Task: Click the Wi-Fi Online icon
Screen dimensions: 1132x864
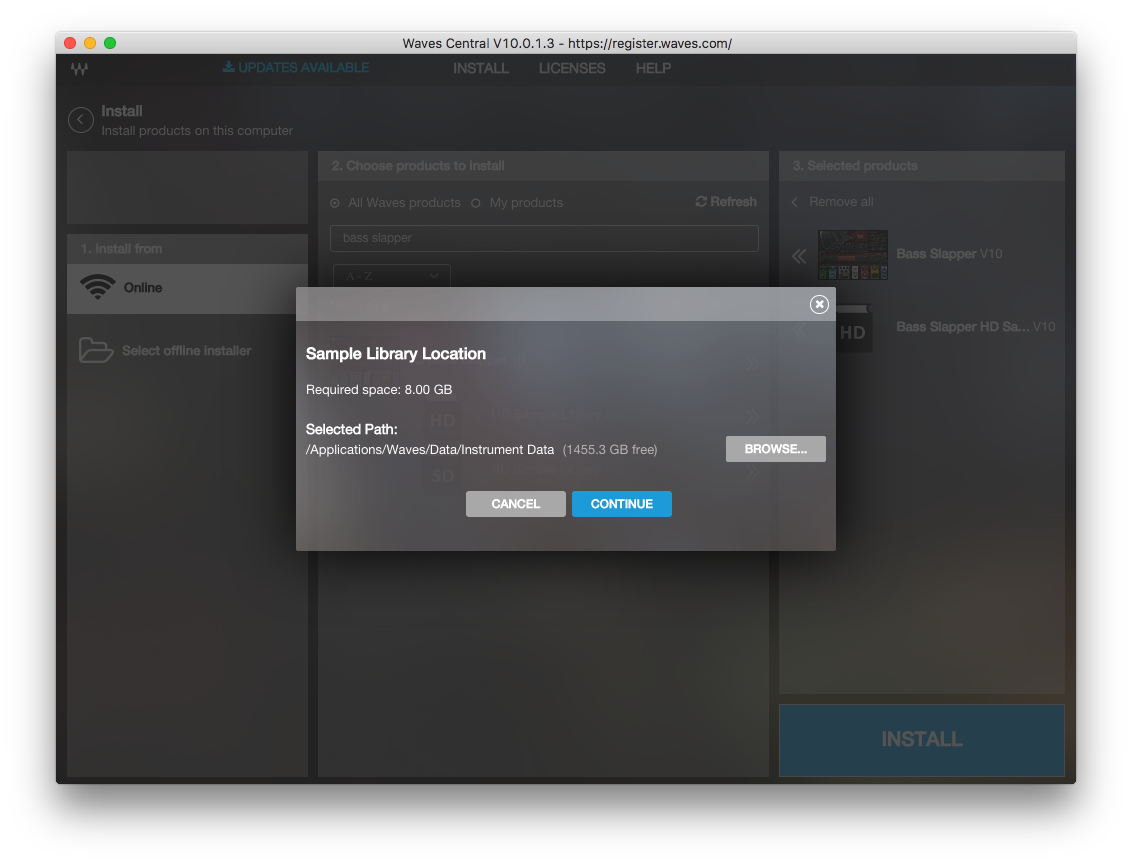Action: point(97,287)
